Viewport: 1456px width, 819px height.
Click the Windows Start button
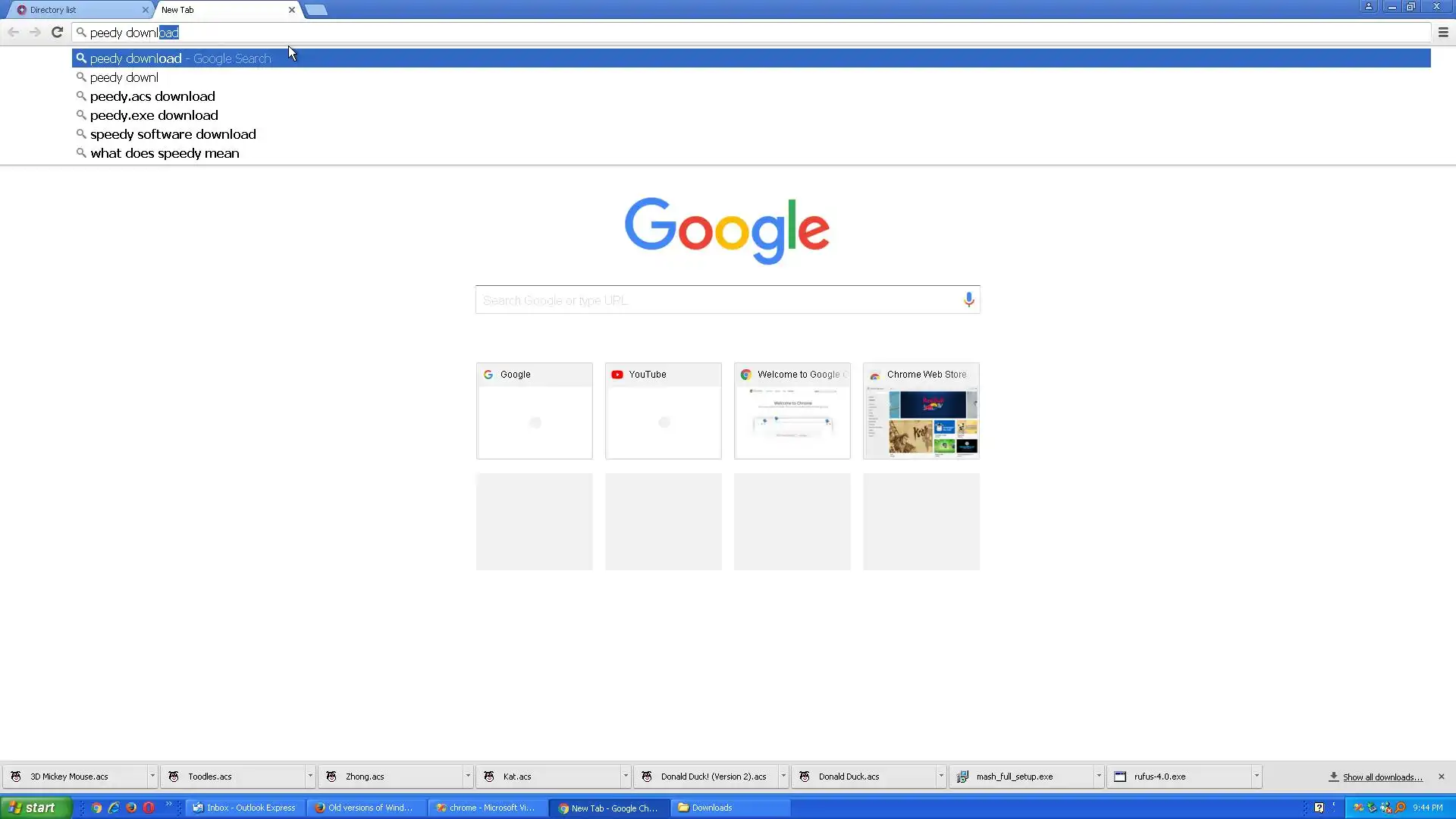point(36,808)
